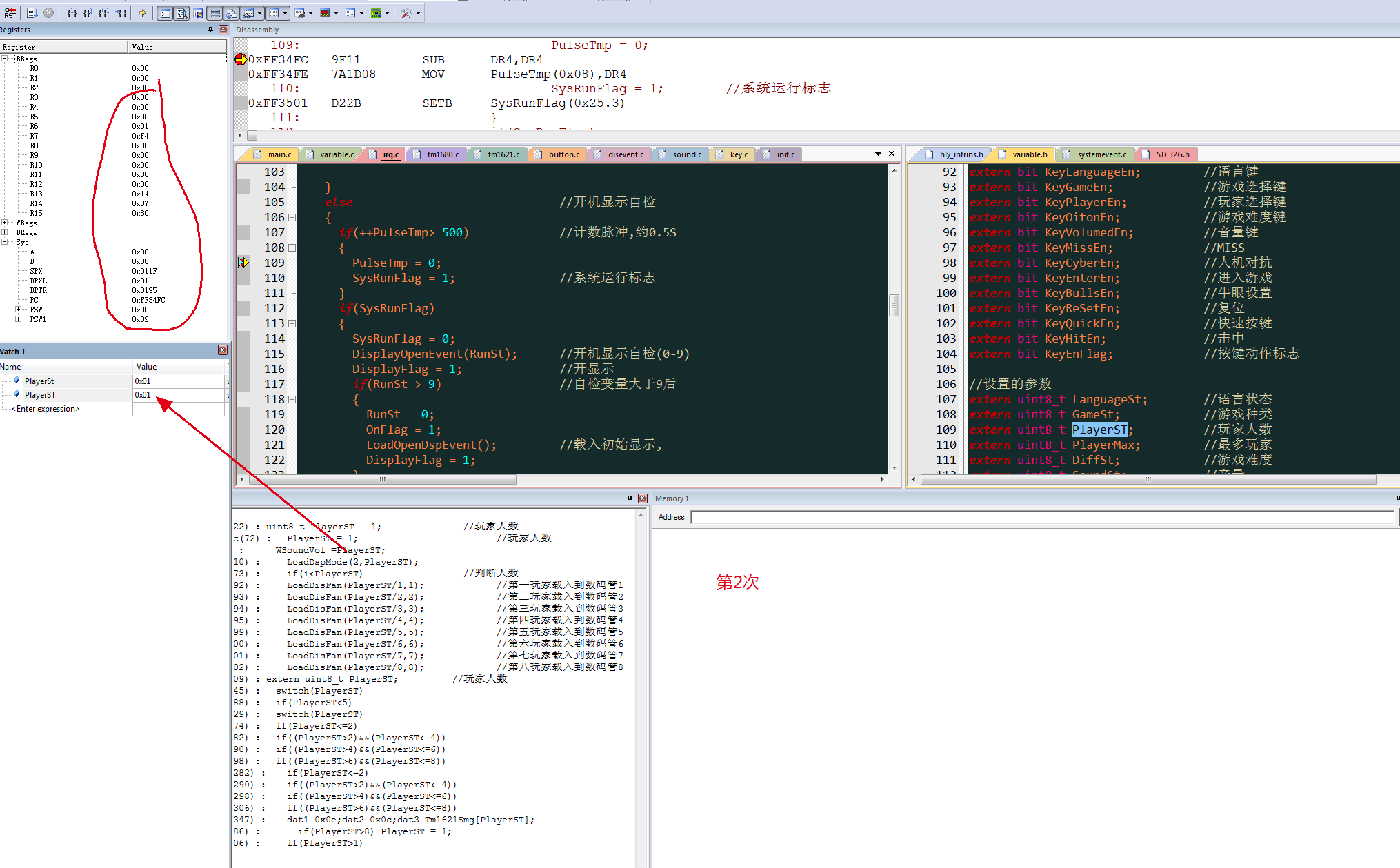
Task: Click the Analysis windows icon
Action: 325,13
